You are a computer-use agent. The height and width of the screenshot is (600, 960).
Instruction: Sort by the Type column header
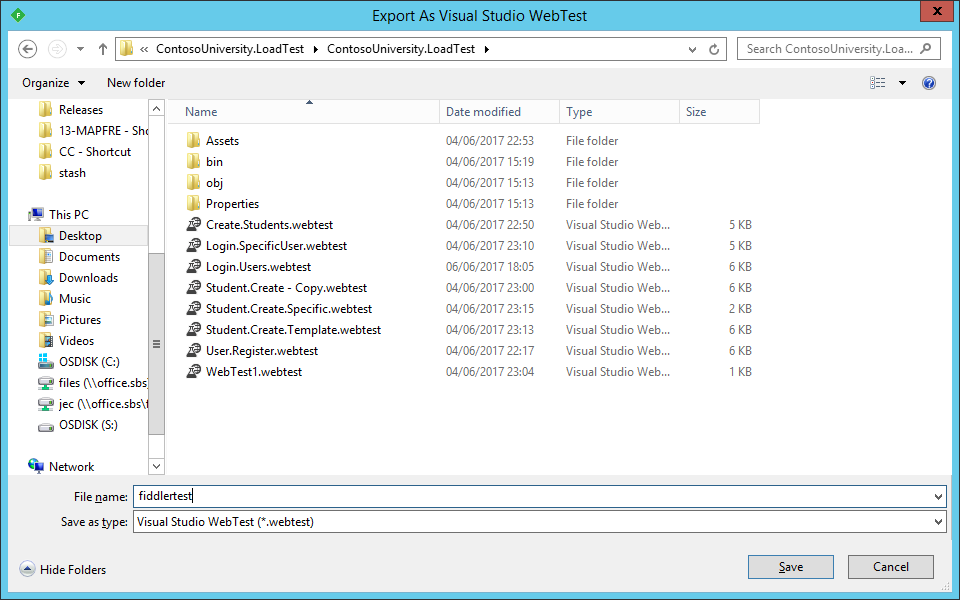click(x=619, y=112)
